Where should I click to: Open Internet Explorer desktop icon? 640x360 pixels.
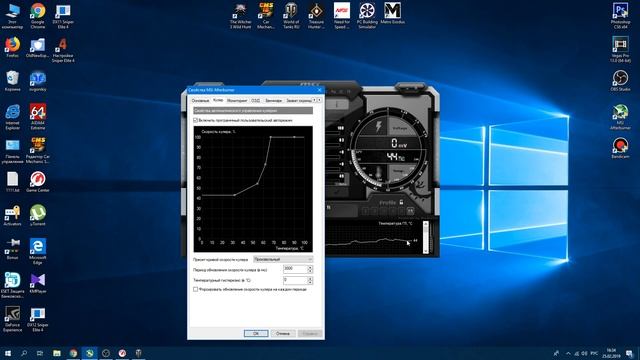coord(12,116)
